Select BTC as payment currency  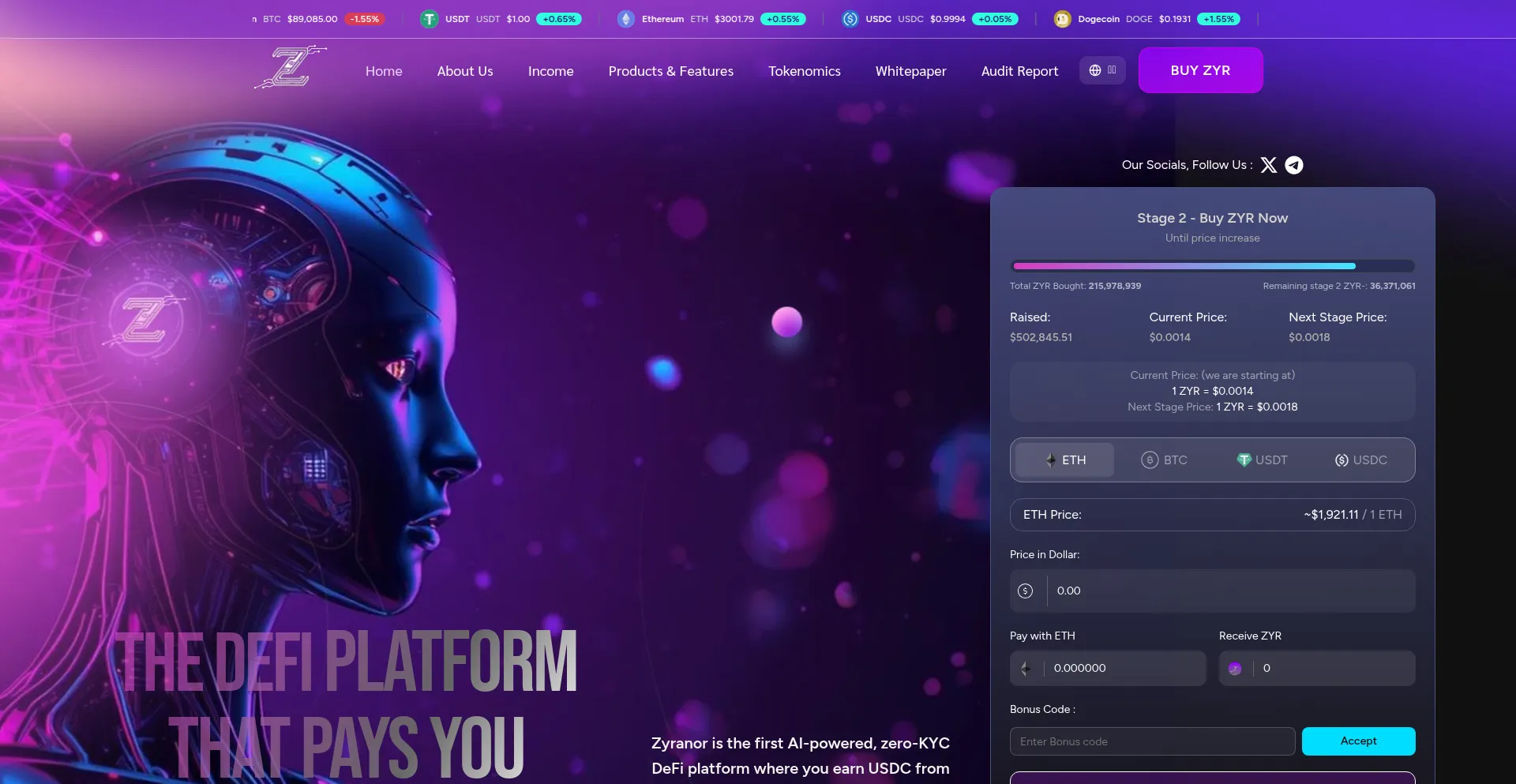tap(1164, 460)
